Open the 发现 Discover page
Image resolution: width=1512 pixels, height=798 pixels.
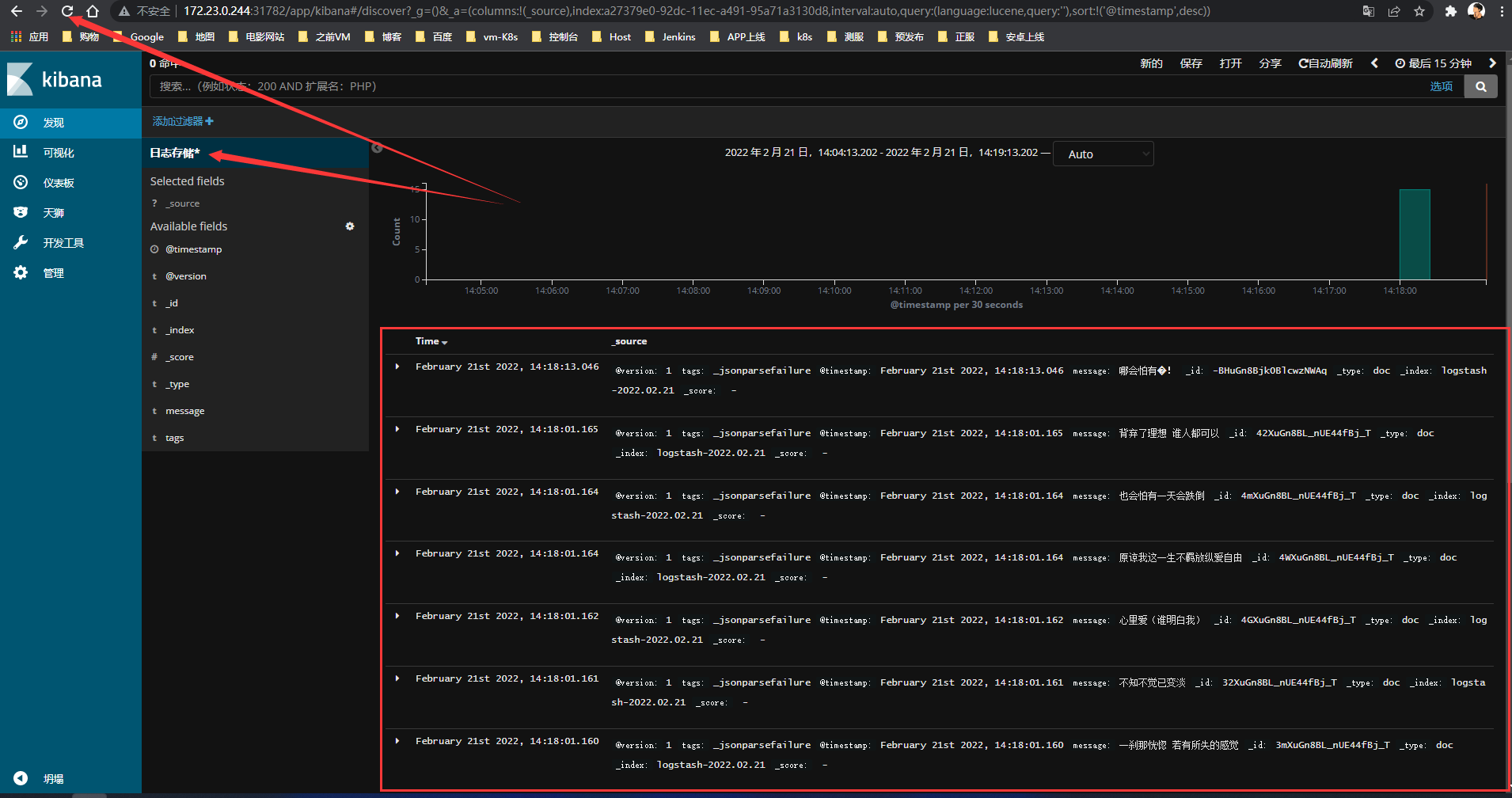[70, 123]
